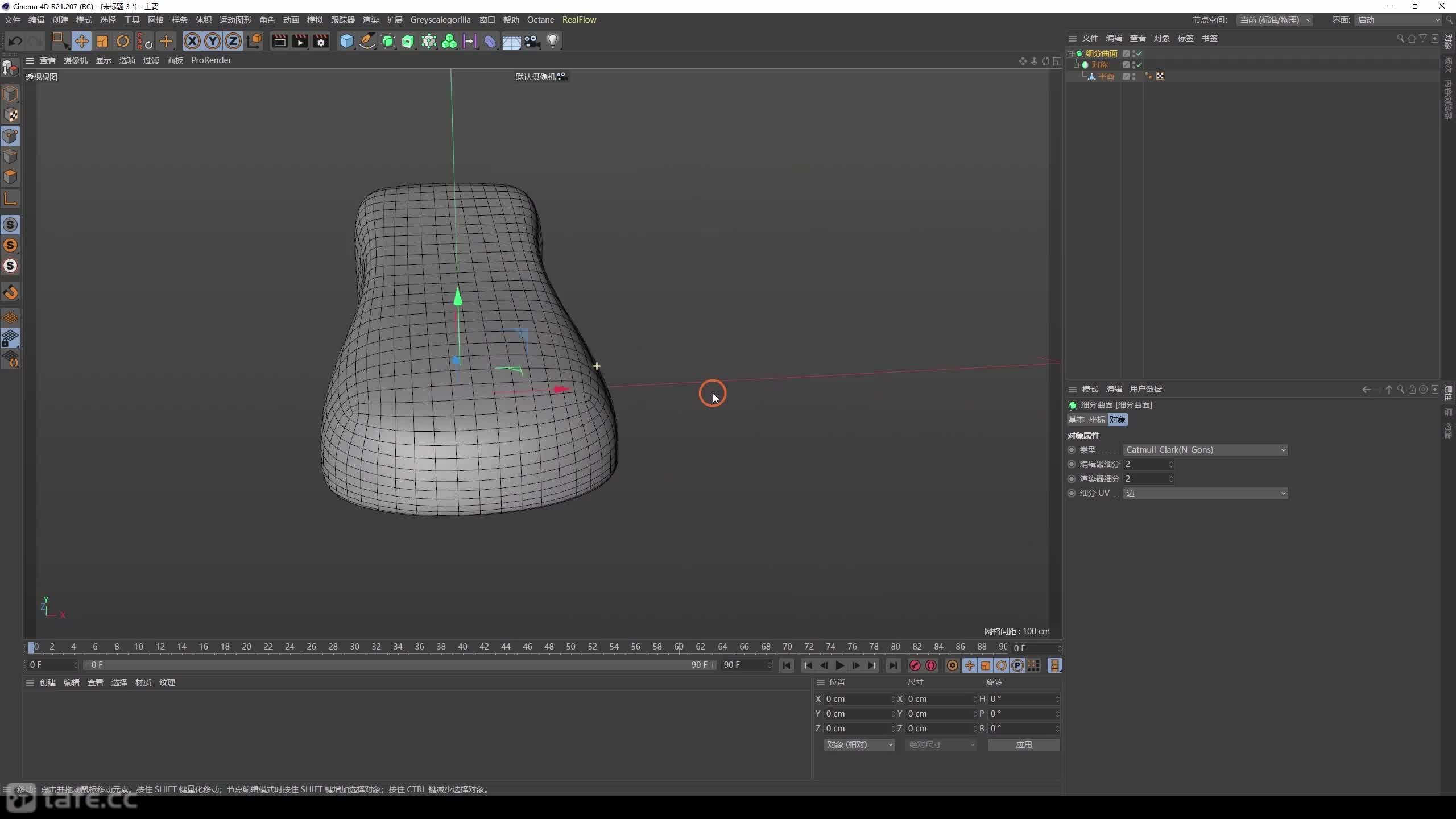Click the 应用 apply button
This screenshot has height=819, width=1456.
[1024, 744]
